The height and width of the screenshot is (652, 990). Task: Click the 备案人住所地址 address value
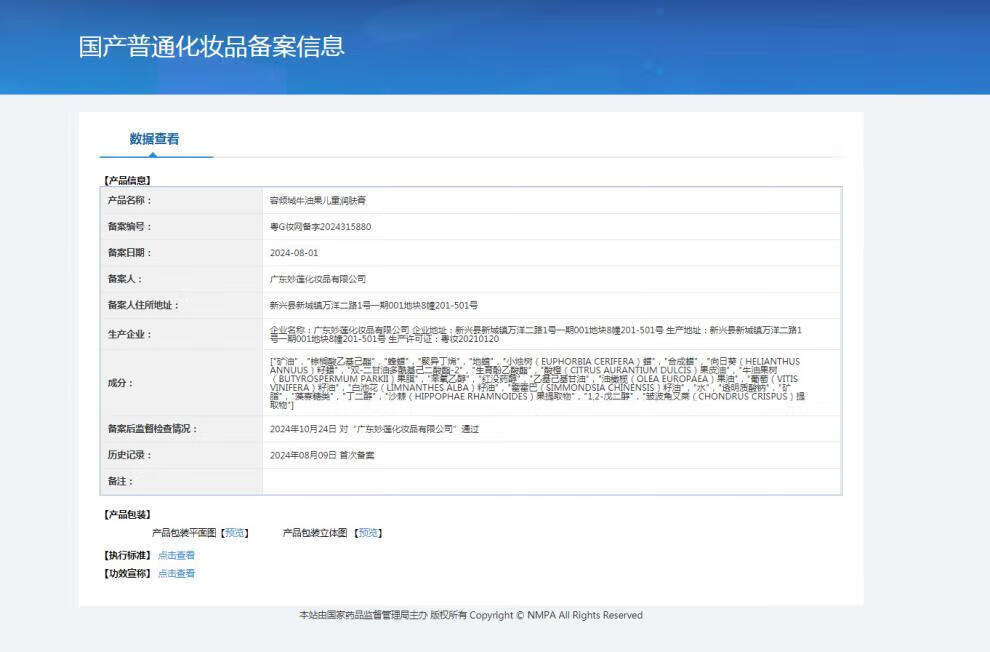(373, 305)
